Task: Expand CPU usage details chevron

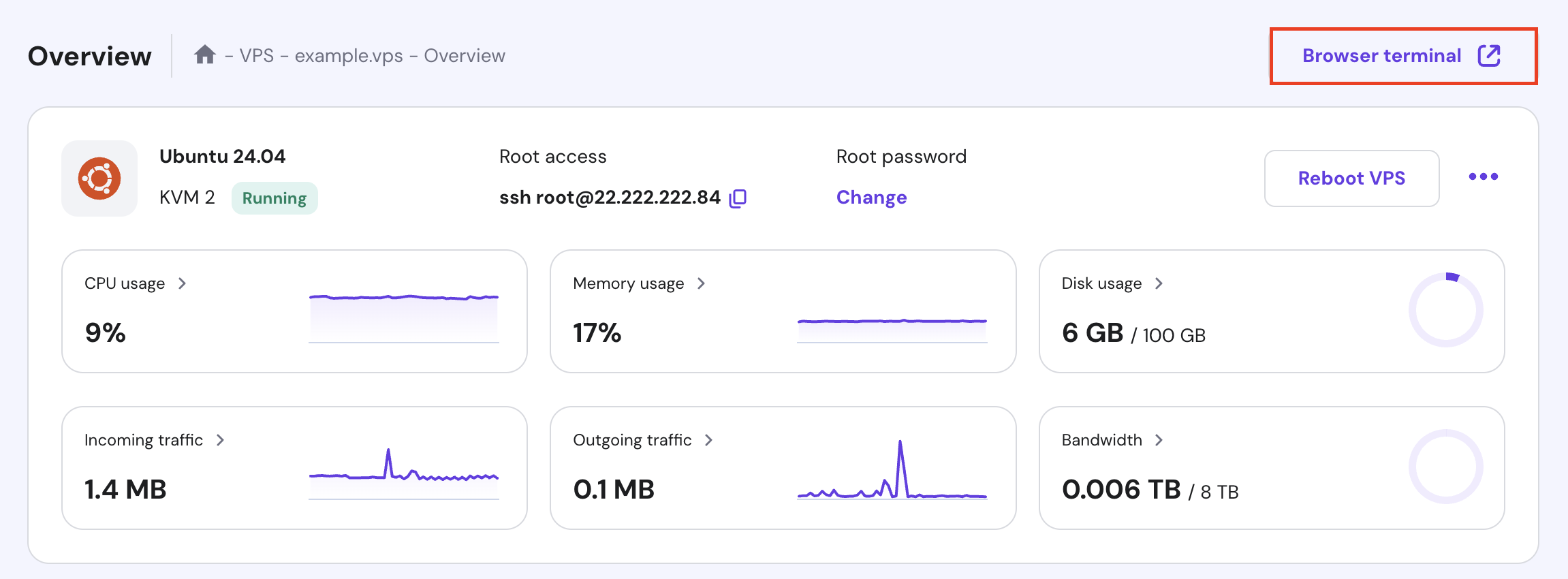Action: (182, 283)
